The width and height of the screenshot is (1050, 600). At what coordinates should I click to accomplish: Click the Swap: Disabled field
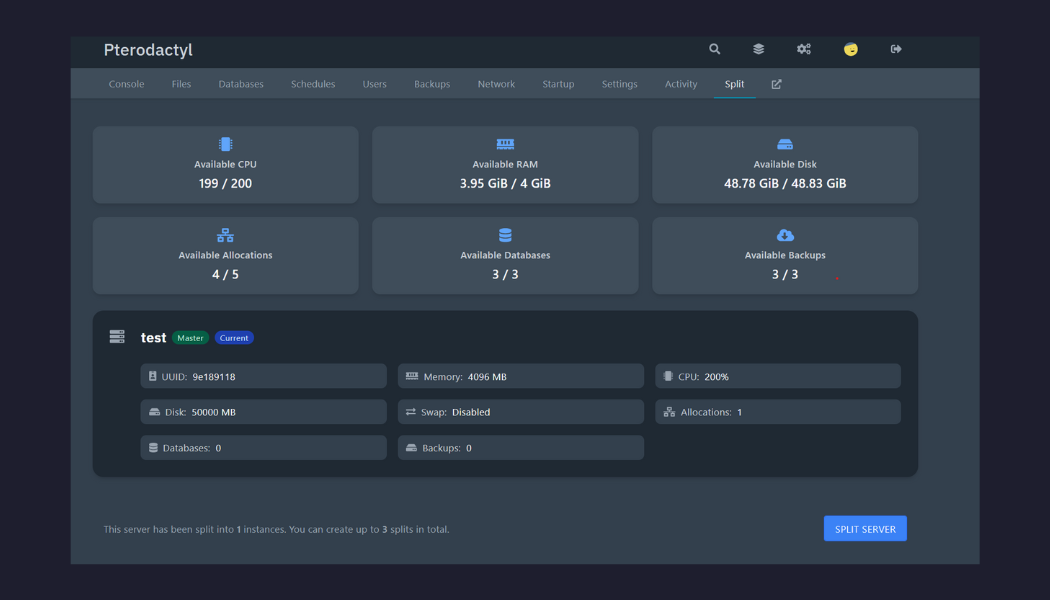pos(521,412)
